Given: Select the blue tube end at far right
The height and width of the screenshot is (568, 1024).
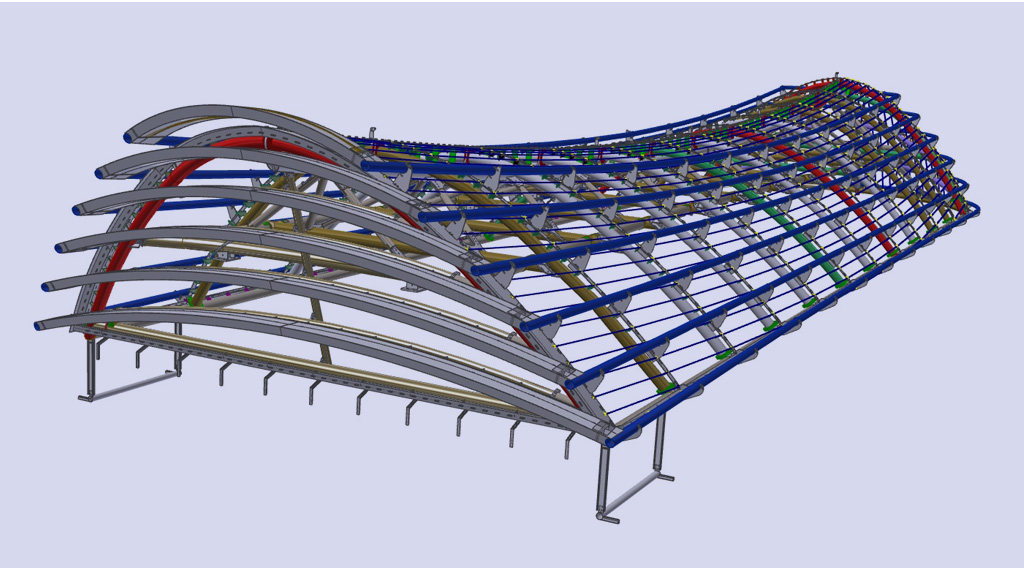Looking at the screenshot, I should 972,210.
